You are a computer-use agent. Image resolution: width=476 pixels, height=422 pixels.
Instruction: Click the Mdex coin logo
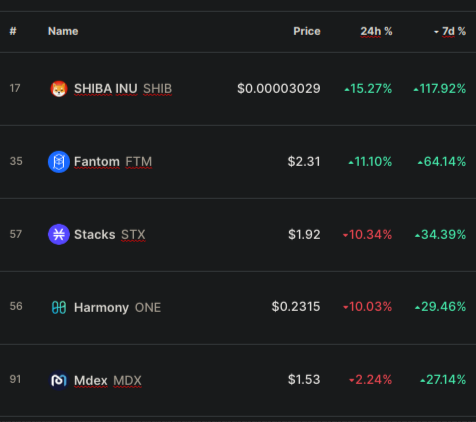click(x=59, y=380)
